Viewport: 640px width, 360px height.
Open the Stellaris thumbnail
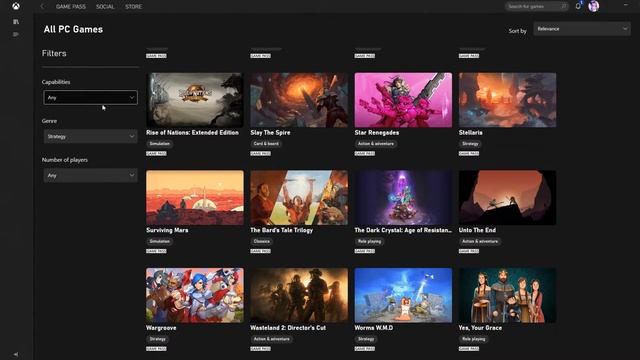[x=507, y=100]
